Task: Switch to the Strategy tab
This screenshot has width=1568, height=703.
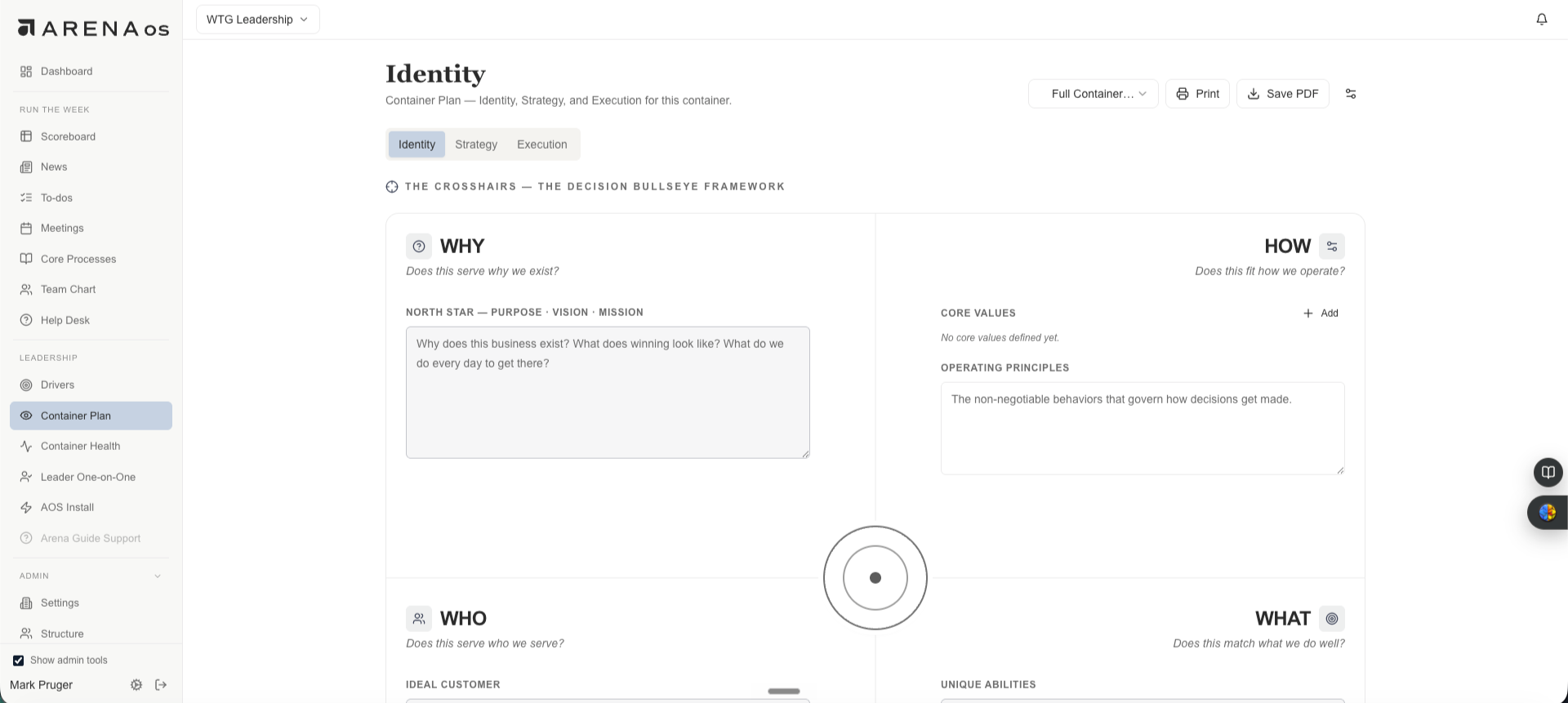Action: (476, 145)
